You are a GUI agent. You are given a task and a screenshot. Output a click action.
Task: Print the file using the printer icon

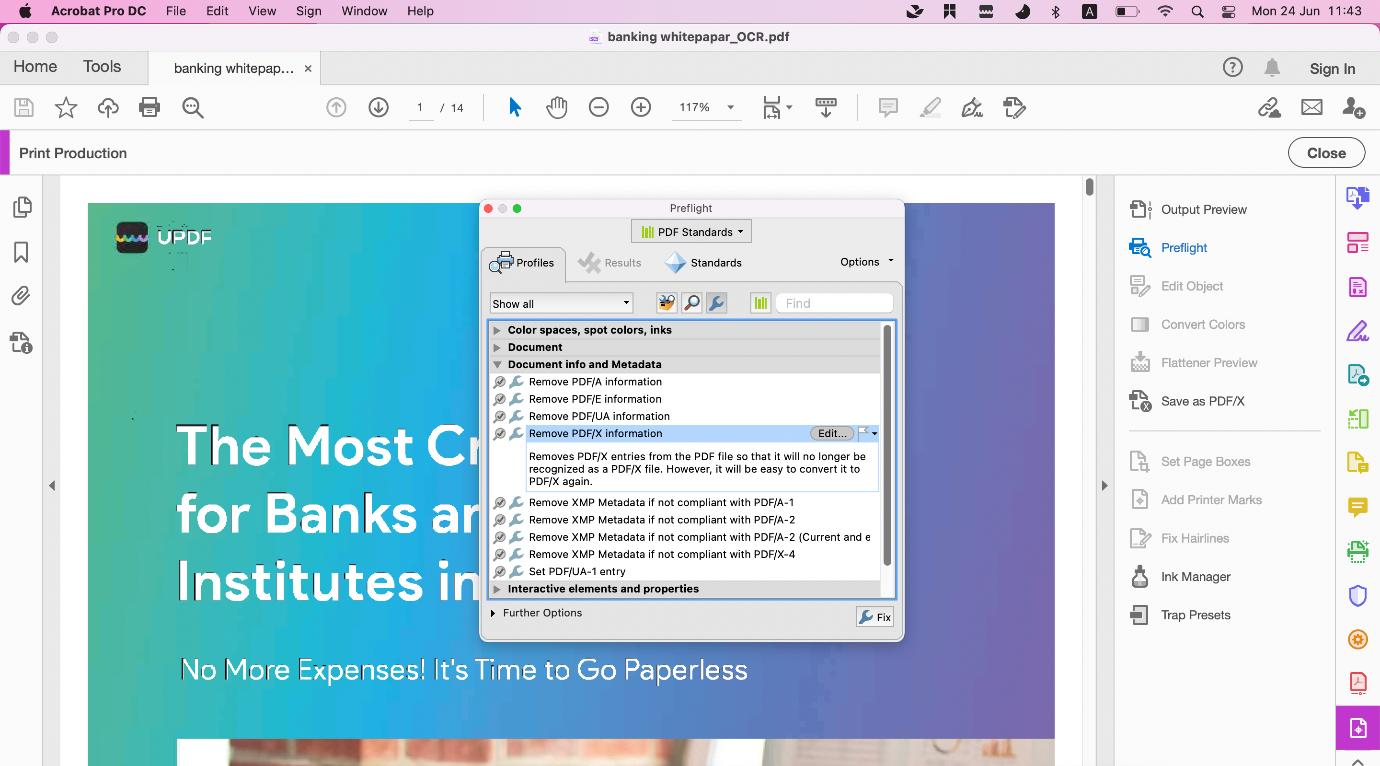150,108
